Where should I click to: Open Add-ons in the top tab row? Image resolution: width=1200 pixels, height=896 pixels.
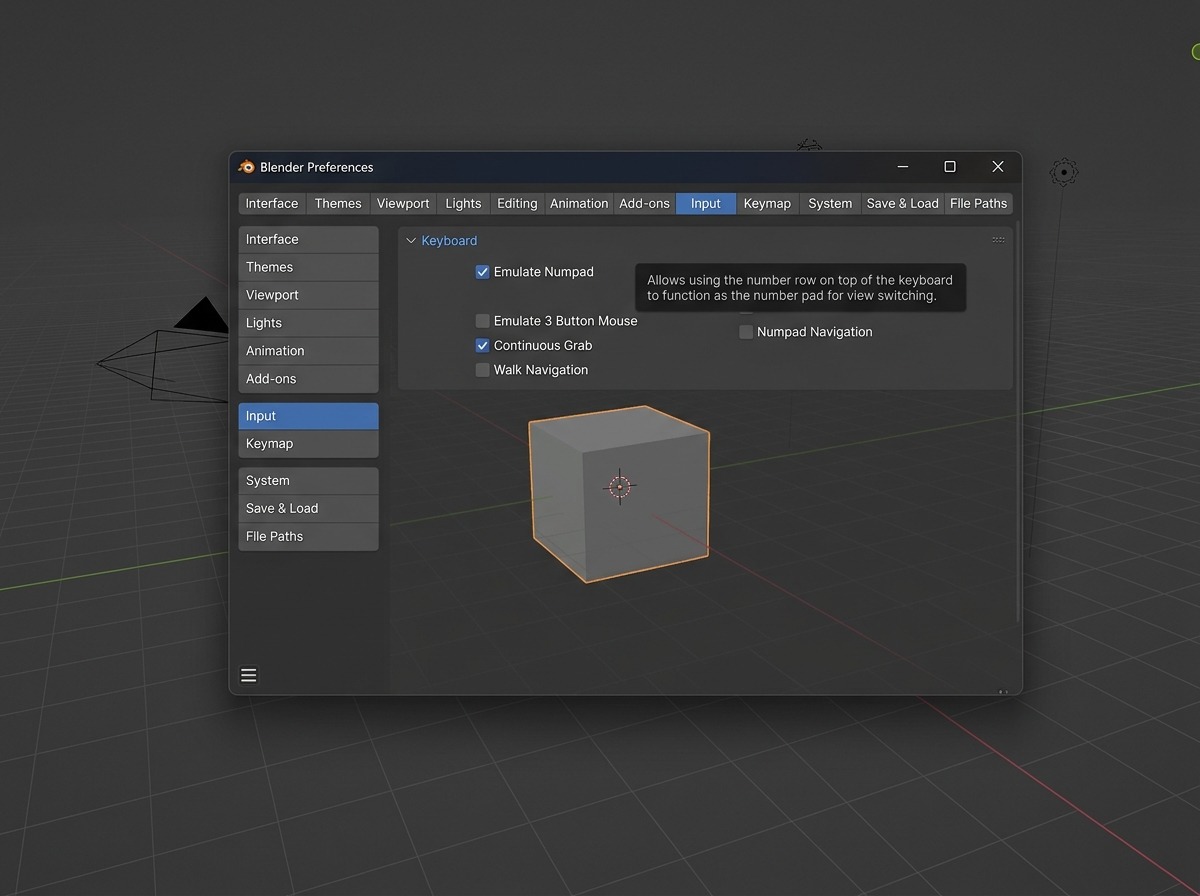[x=644, y=203]
